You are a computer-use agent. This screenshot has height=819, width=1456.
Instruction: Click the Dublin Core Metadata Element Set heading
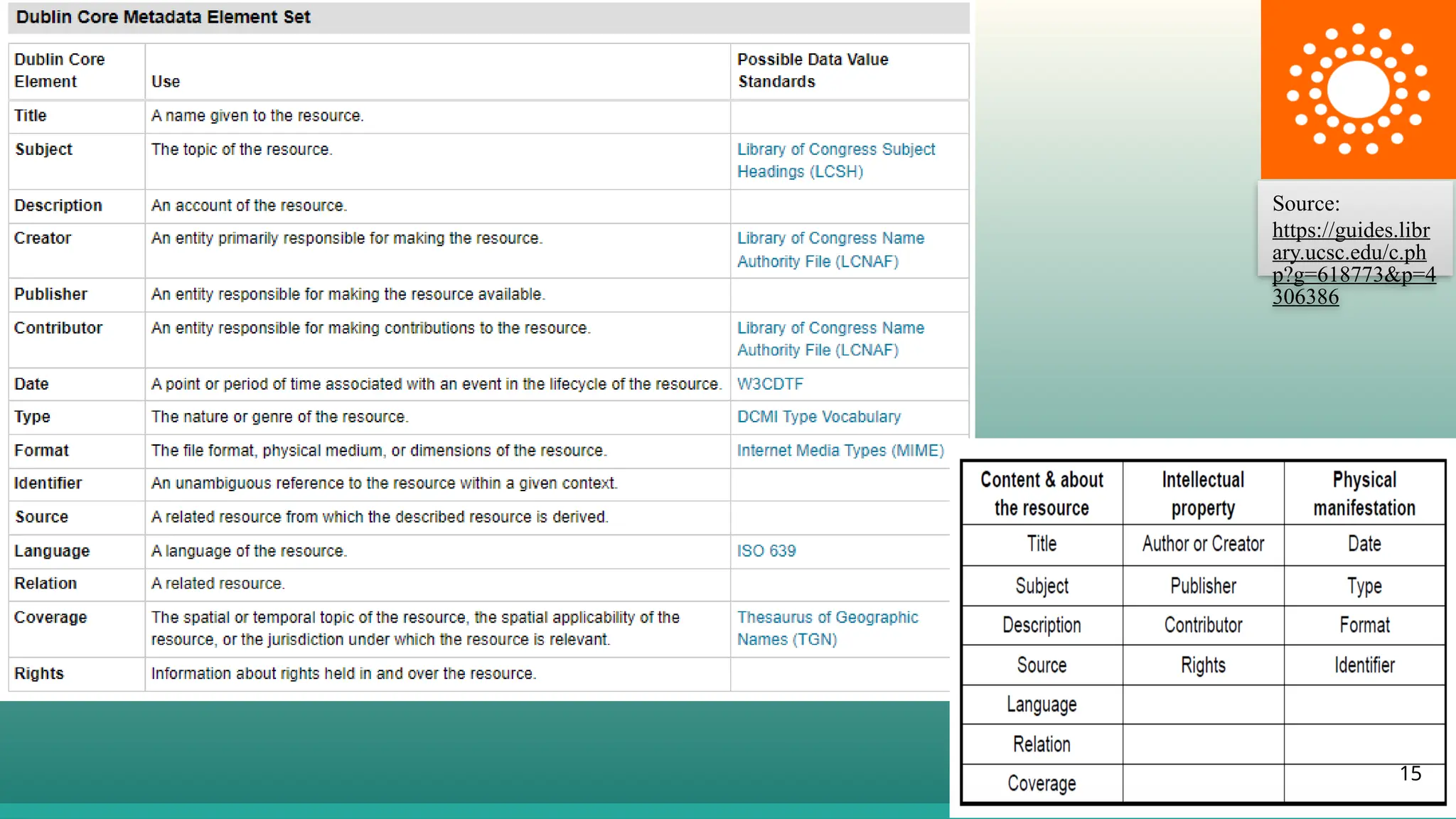point(164,17)
